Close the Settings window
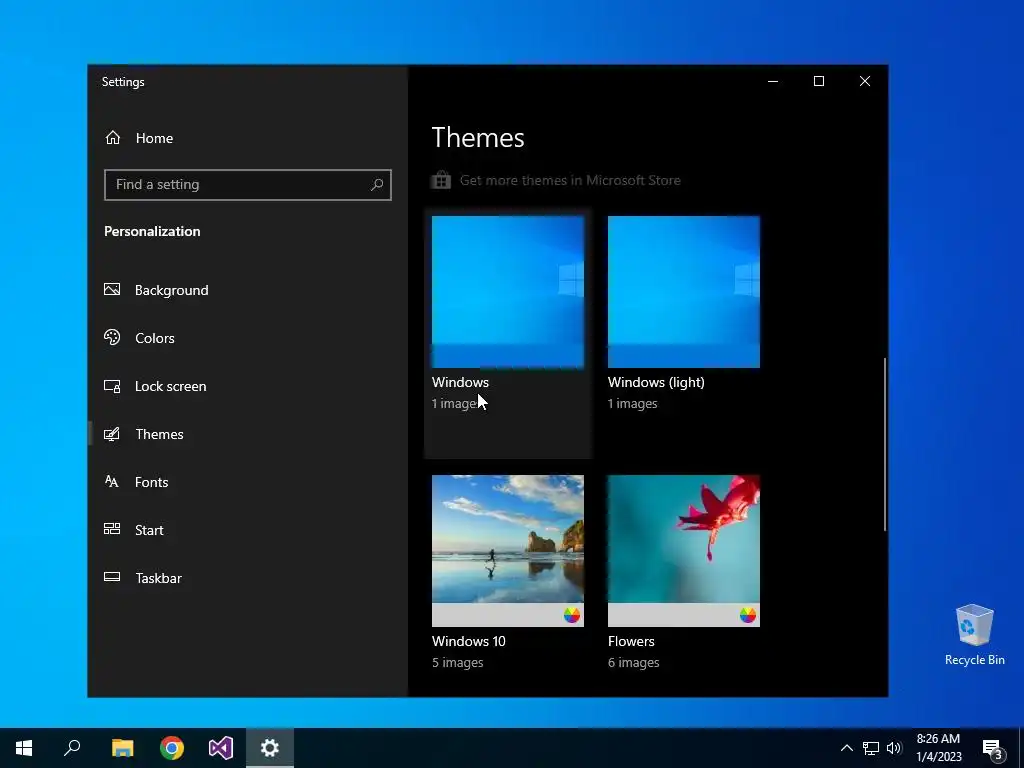 pyautogui.click(x=865, y=81)
